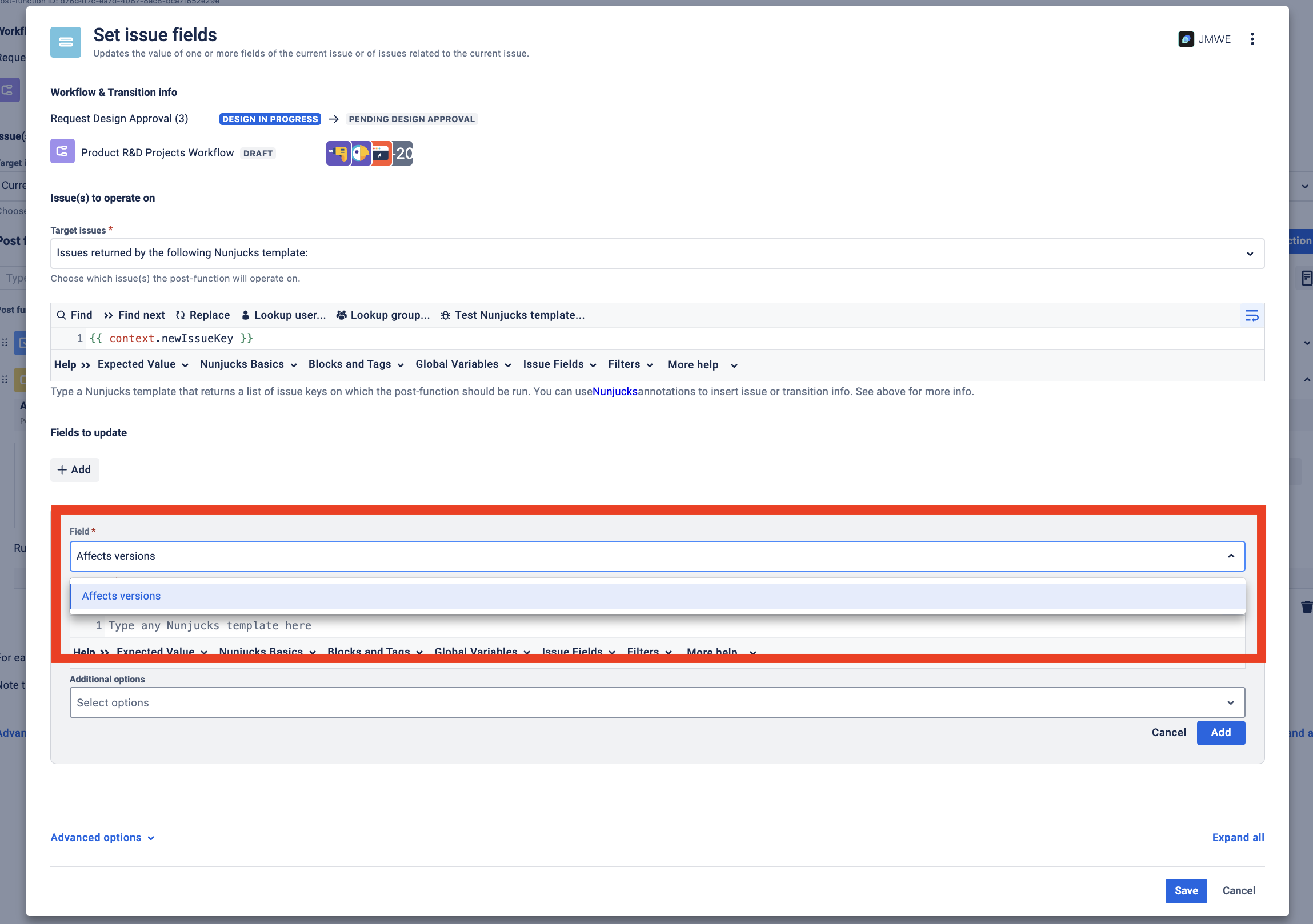
Task: Click the JMWE app logo icon
Action: point(1186,39)
